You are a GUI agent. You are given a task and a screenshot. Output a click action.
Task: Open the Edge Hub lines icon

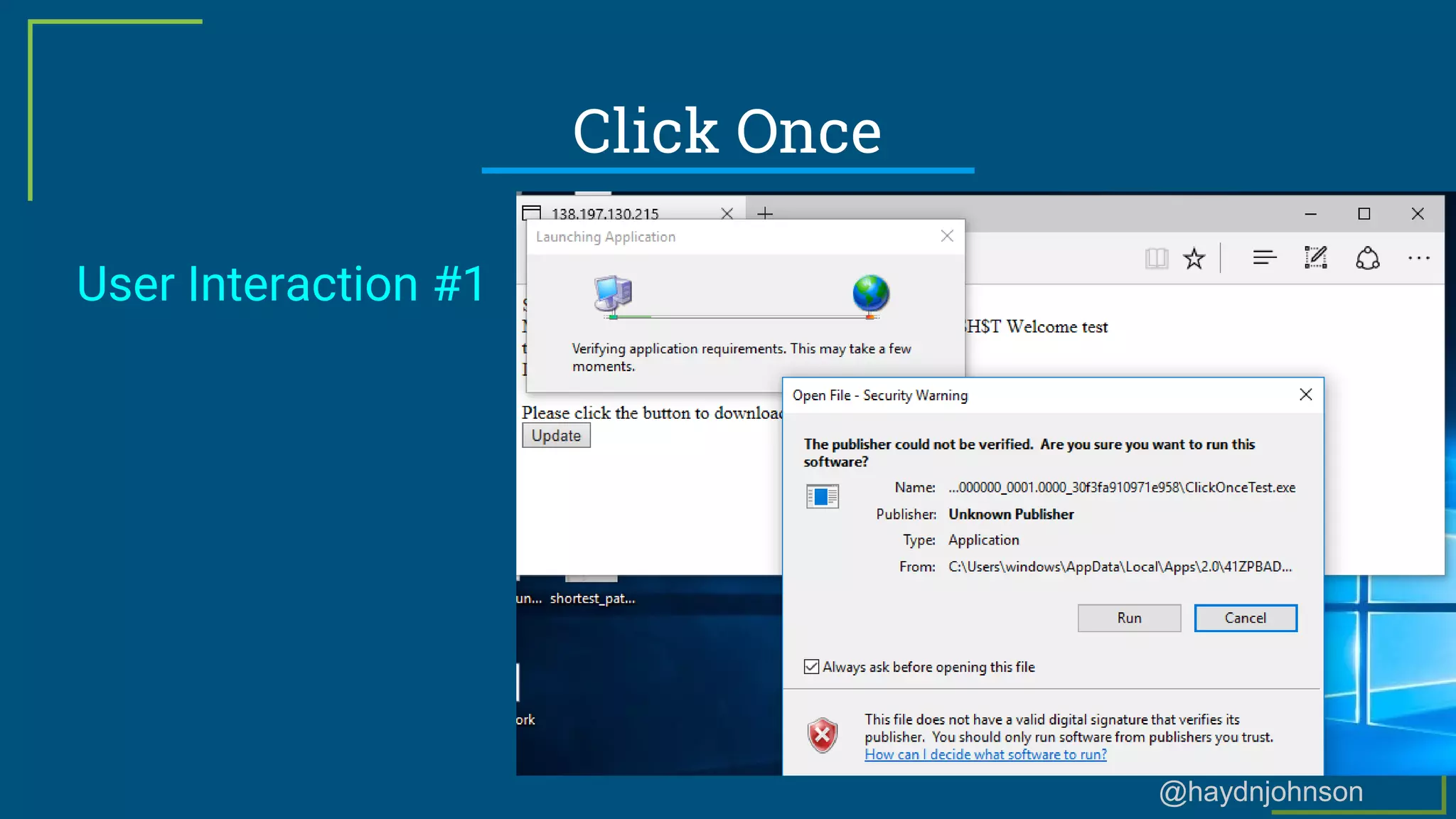1265,257
